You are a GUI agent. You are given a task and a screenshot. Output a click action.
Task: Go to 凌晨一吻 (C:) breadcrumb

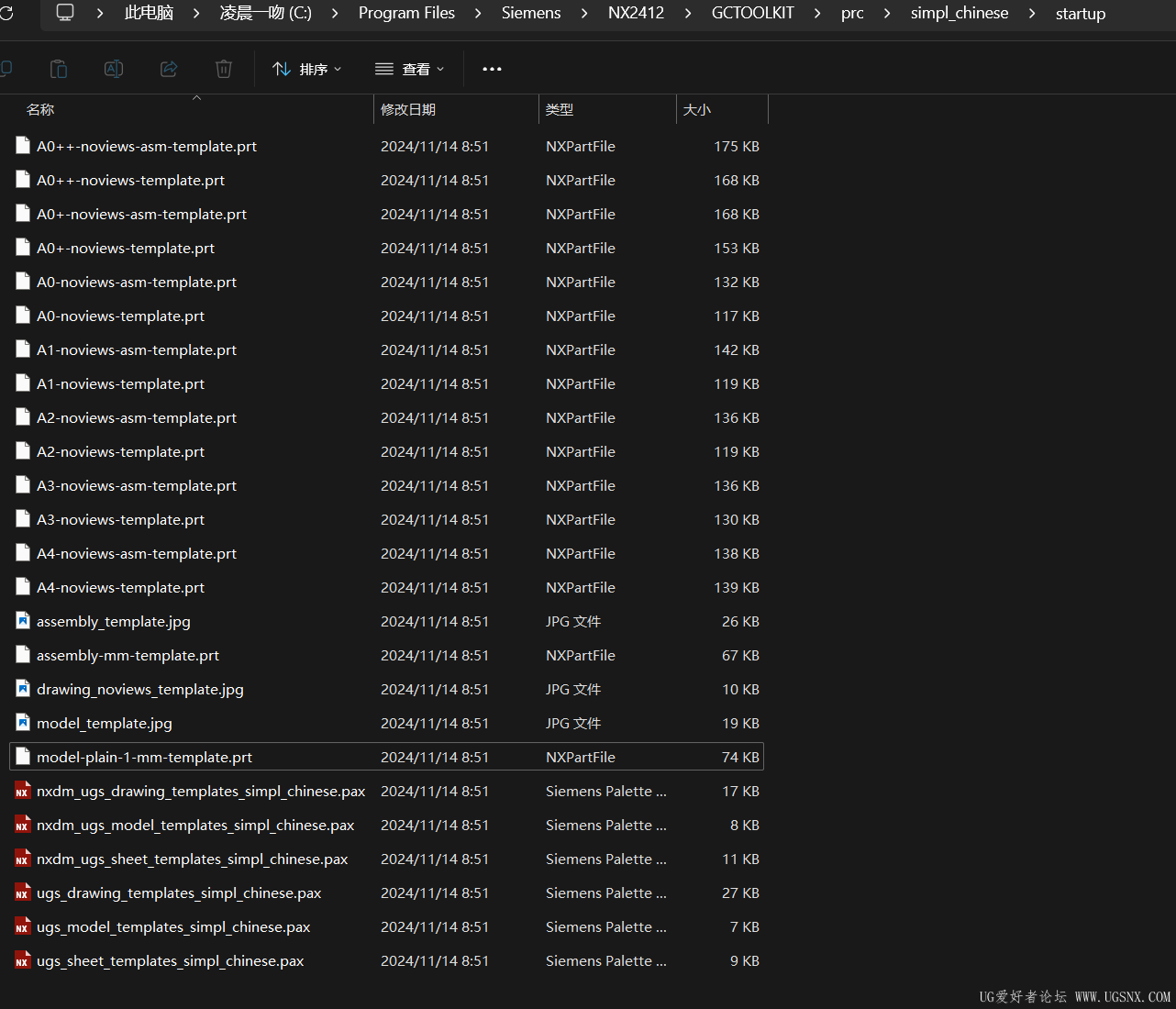pos(266,13)
